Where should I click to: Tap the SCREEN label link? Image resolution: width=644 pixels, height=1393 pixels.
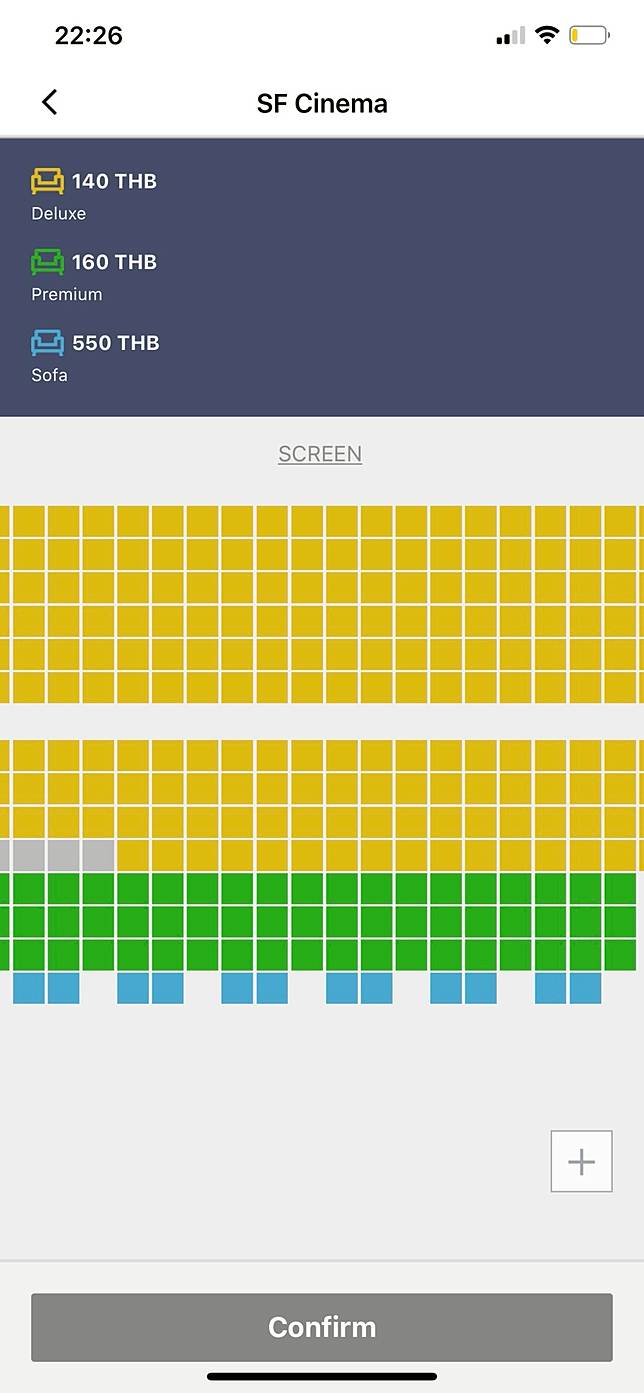(320, 454)
